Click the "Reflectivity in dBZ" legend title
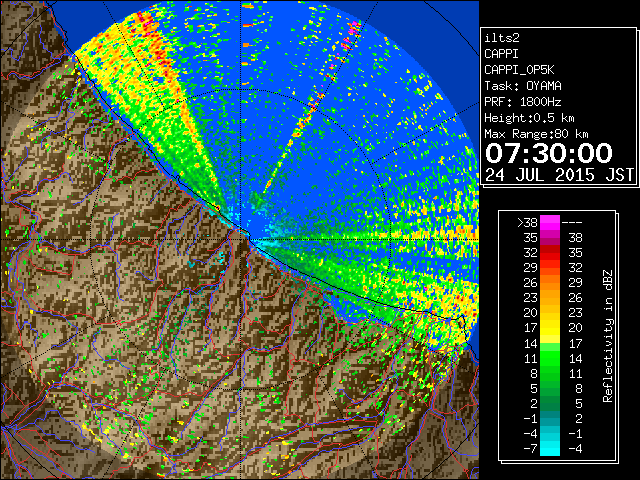Image resolution: width=640 pixels, height=480 pixels. click(607, 336)
